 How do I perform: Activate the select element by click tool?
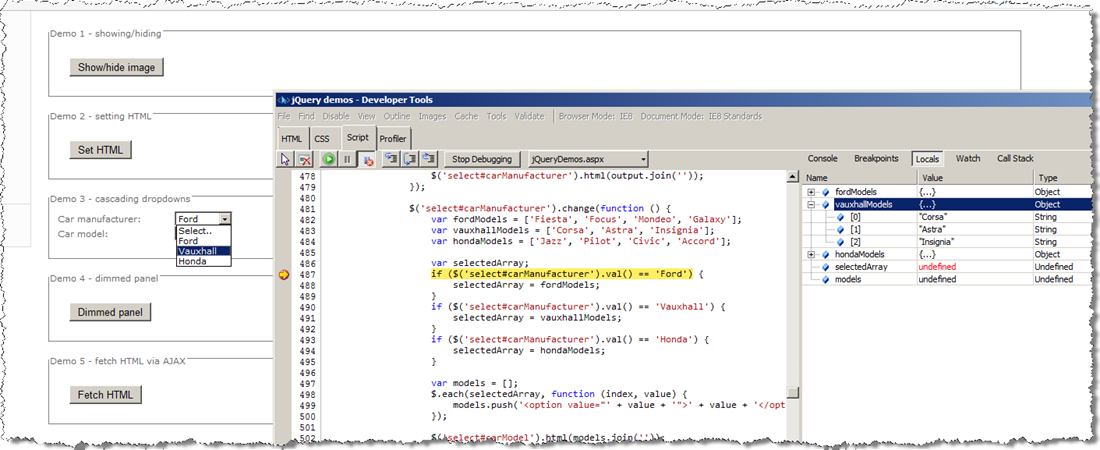tap(285, 159)
